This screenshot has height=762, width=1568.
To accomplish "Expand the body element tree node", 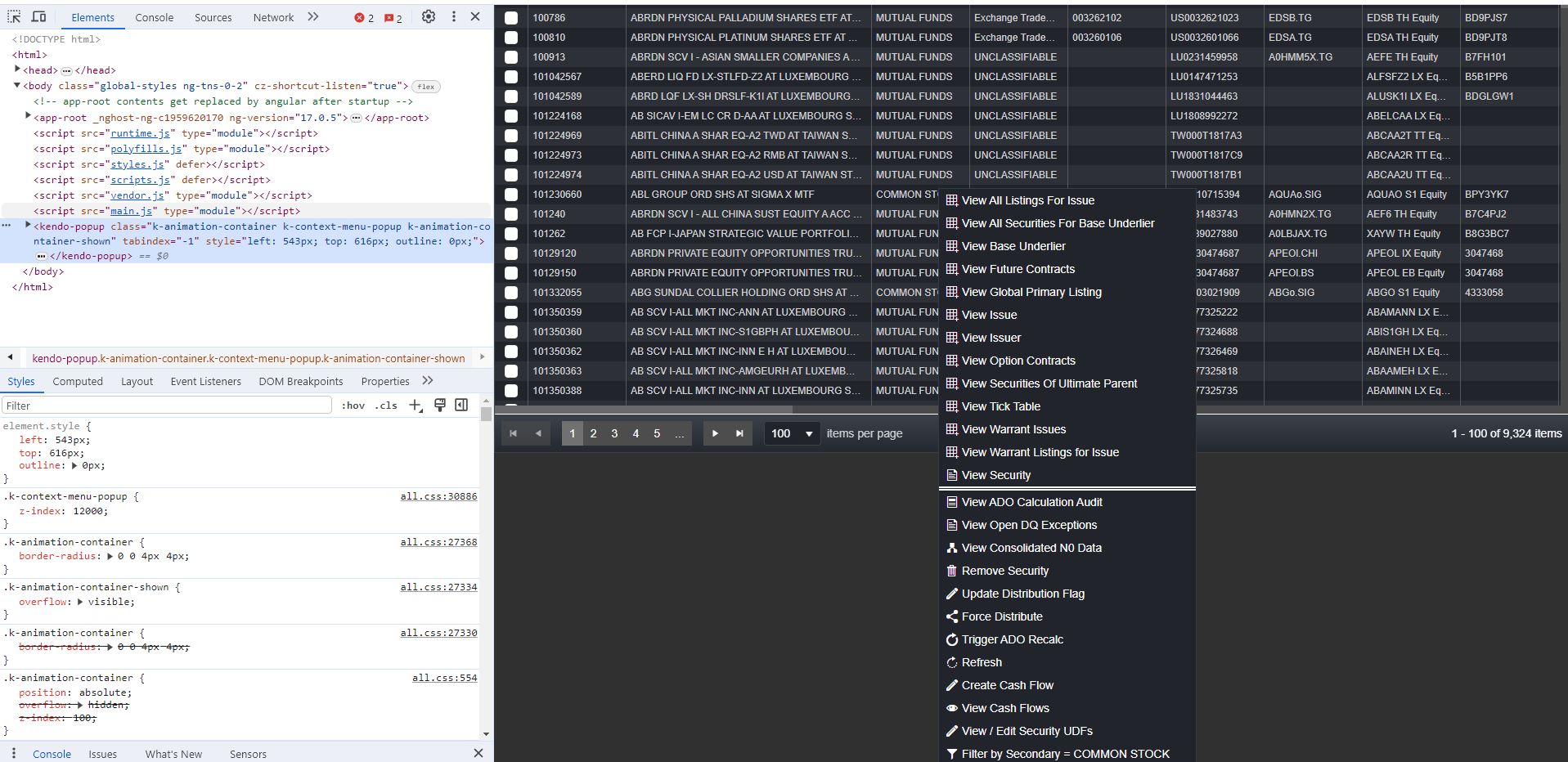I will click(17, 85).
